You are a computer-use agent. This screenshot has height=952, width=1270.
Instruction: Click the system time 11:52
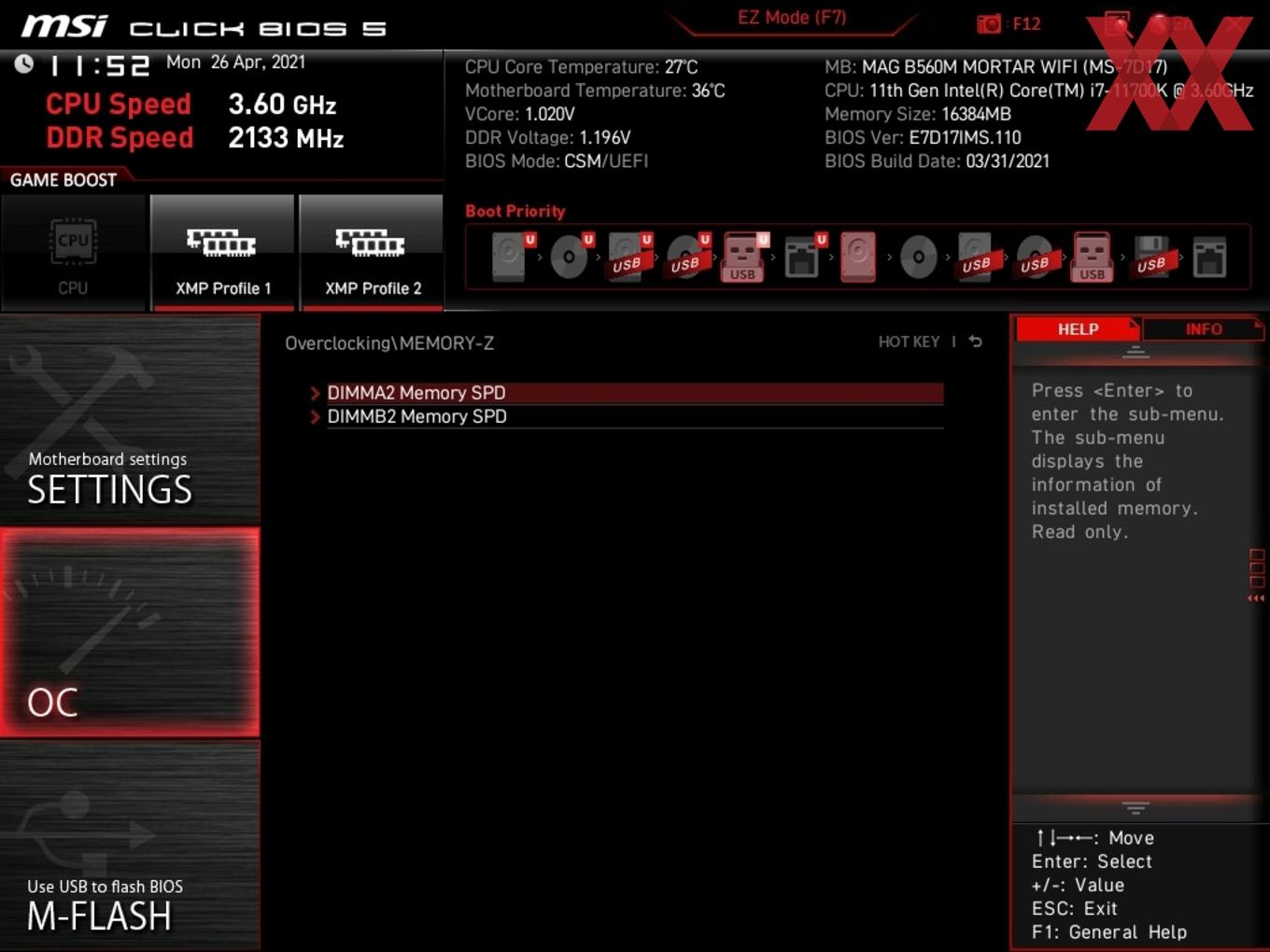pos(99,65)
